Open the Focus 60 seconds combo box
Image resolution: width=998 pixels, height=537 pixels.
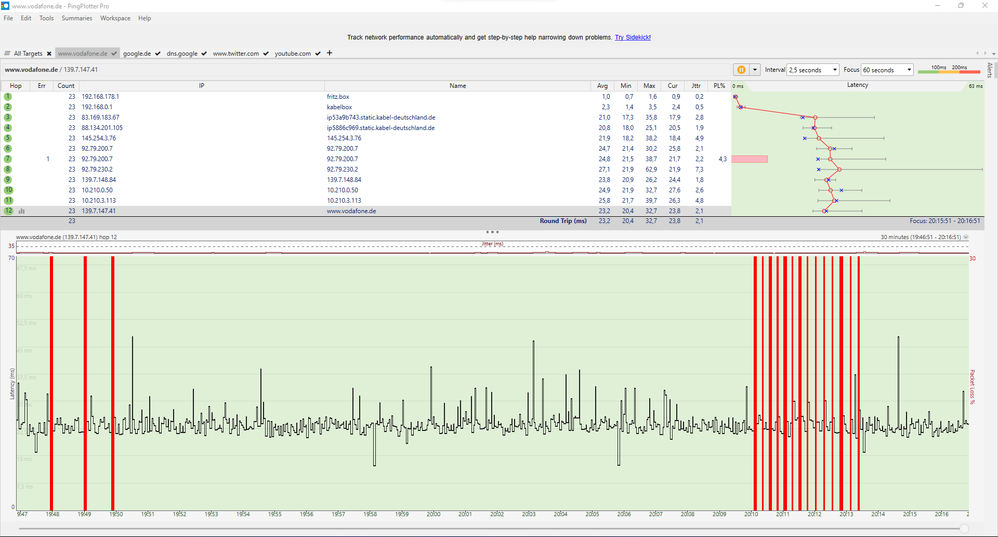point(887,70)
